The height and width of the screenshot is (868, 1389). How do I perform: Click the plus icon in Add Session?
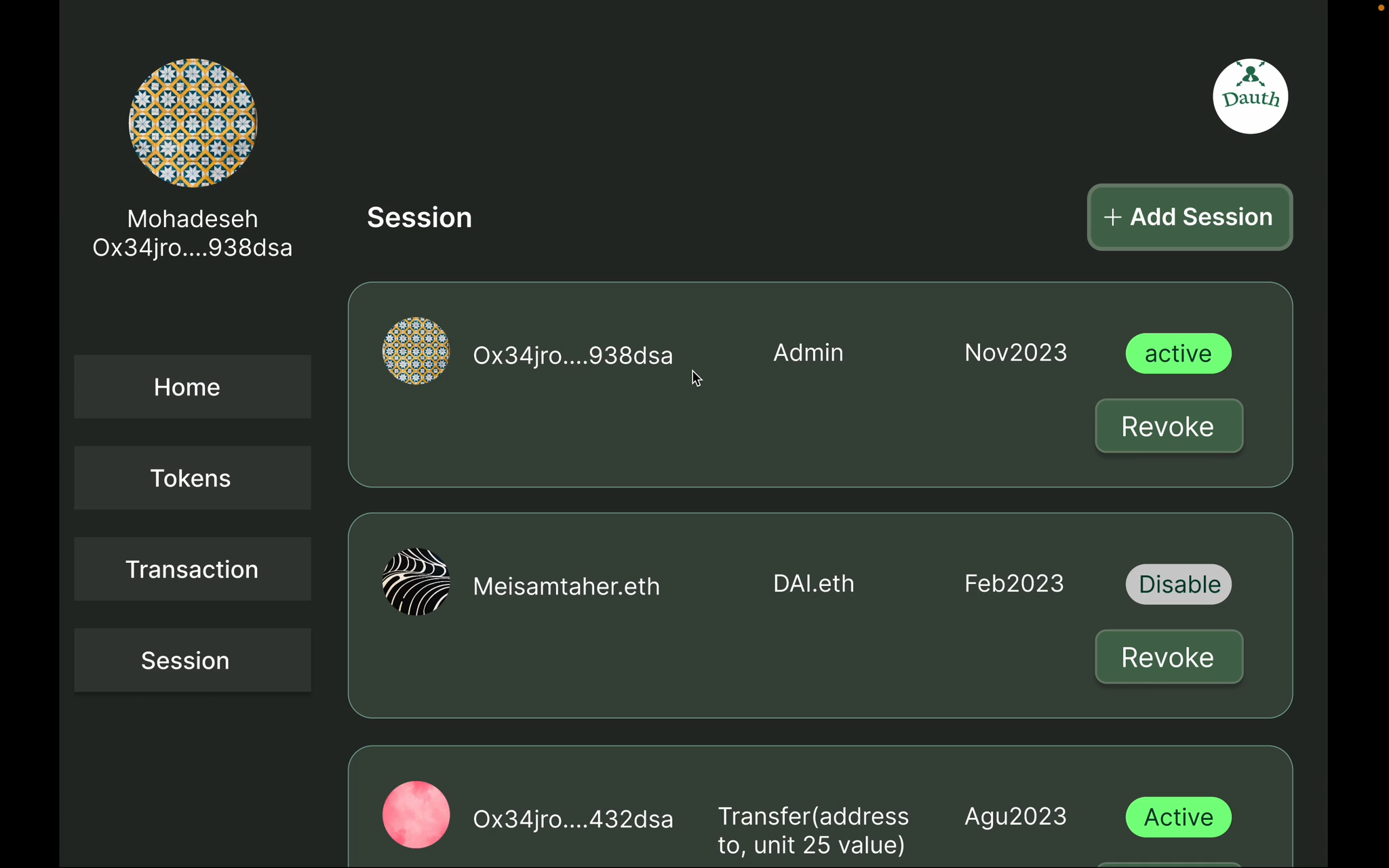[x=1112, y=218]
